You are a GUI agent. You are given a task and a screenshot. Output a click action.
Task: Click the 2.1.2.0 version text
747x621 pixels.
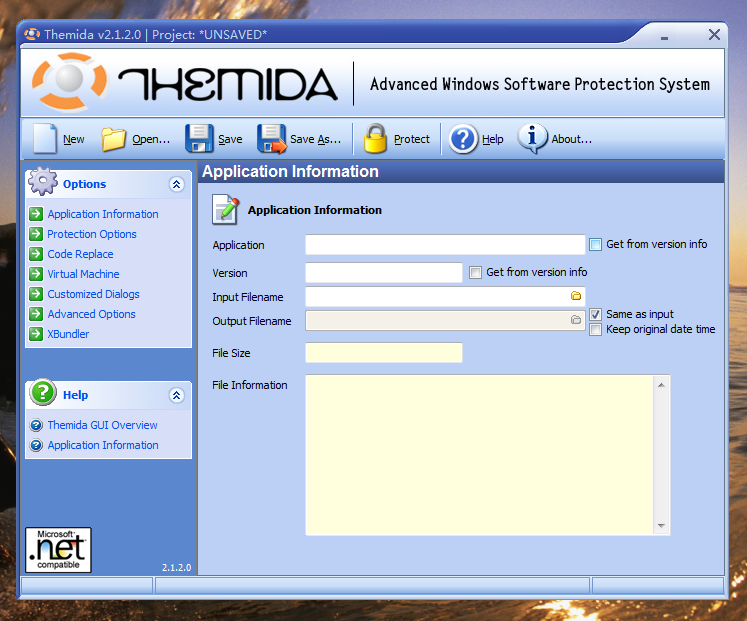coord(176,568)
